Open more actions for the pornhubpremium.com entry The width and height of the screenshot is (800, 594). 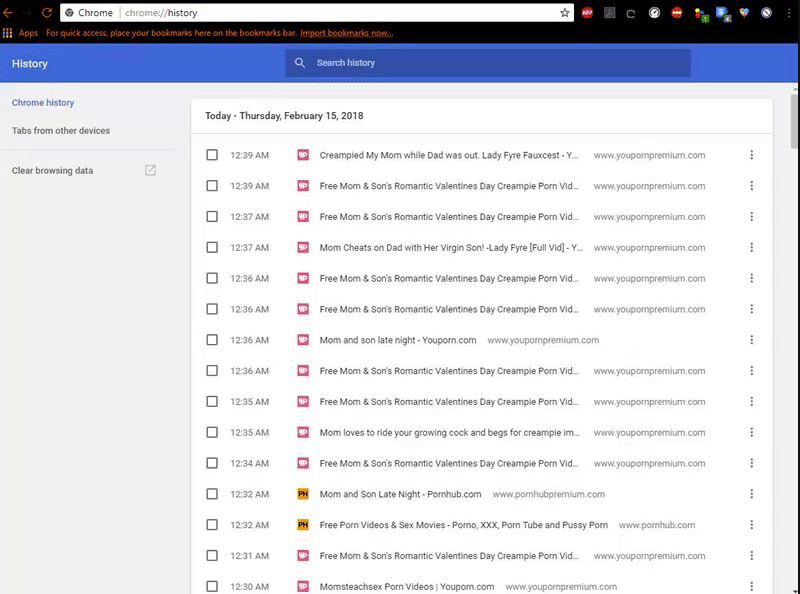coord(752,494)
